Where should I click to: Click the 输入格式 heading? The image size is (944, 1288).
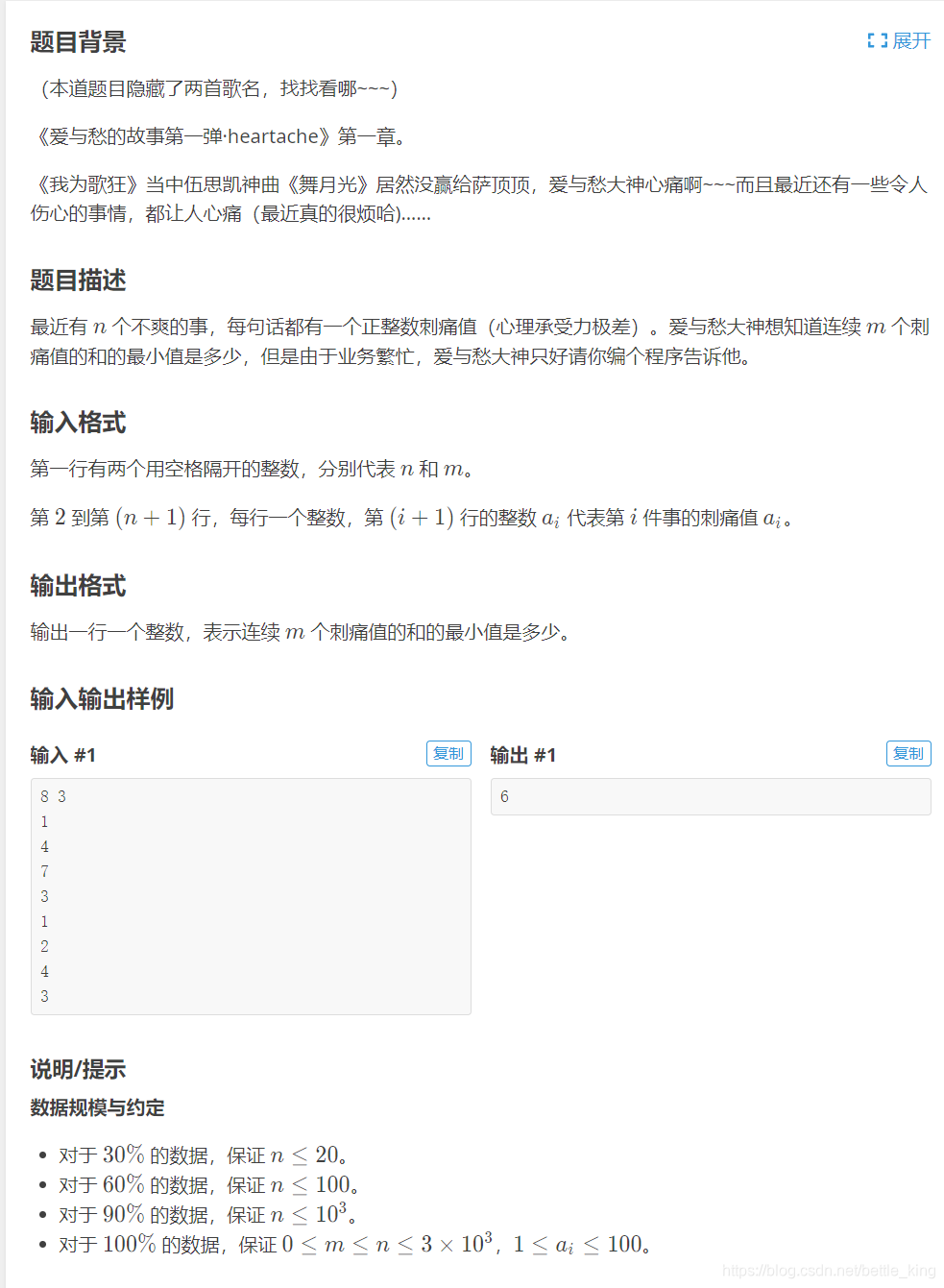tap(78, 423)
